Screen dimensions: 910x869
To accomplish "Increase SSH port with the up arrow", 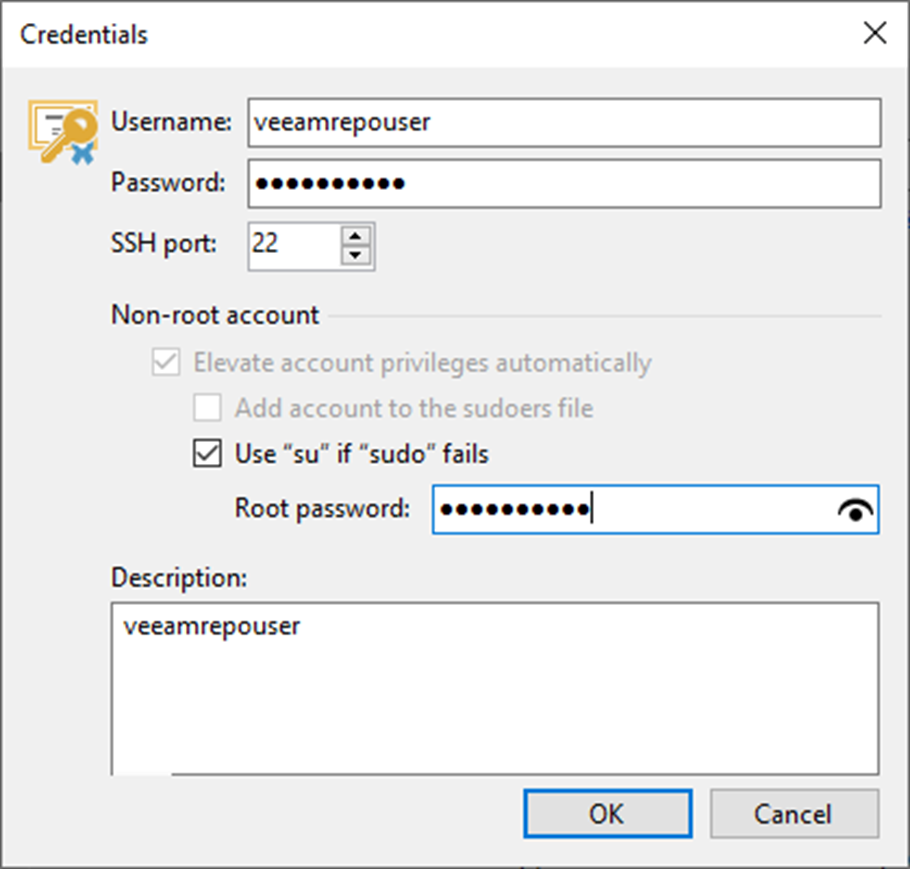I will pyautogui.click(x=356, y=235).
